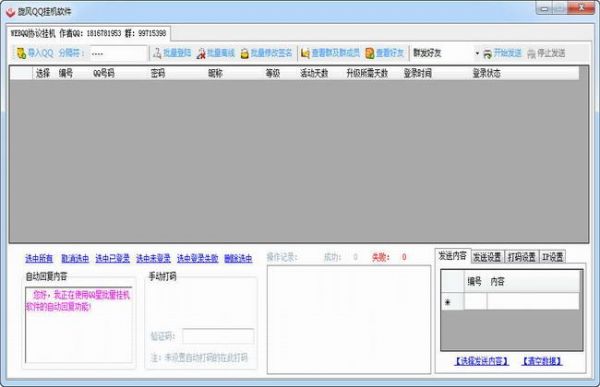
Task: Click the 删除选中 delete selected link
Action: point(238,259)
